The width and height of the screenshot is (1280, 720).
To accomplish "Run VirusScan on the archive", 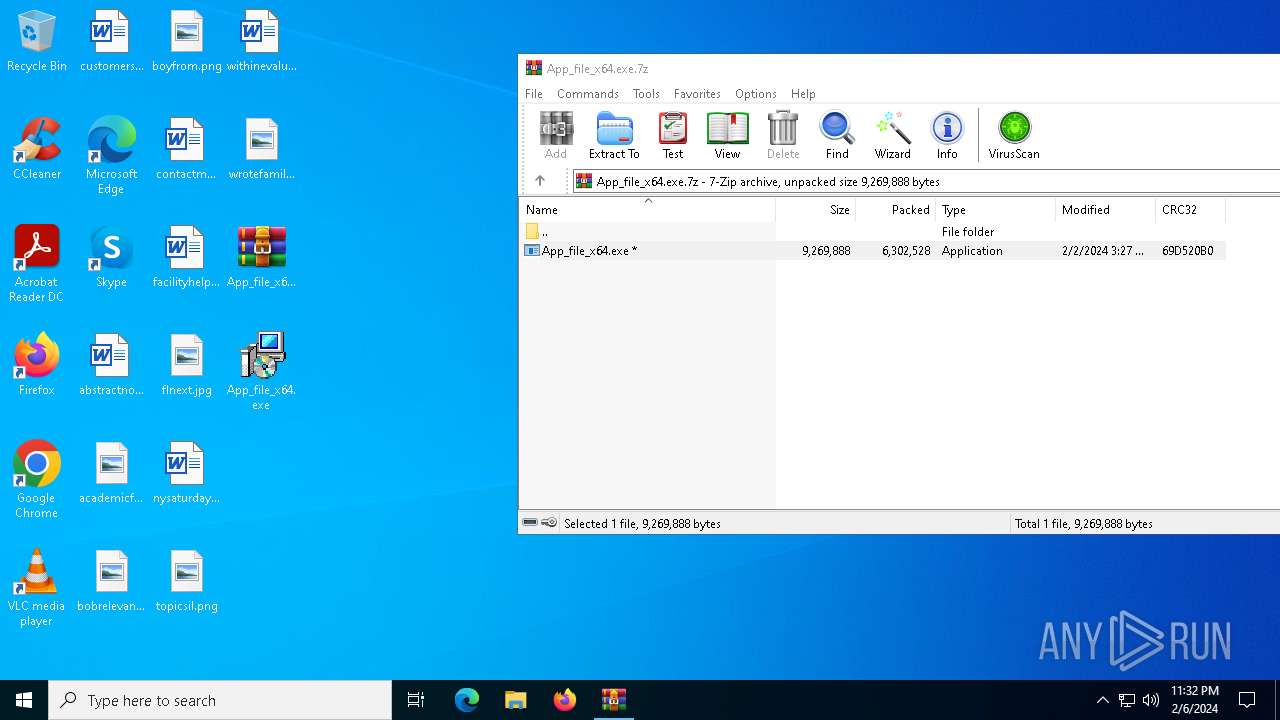I will pyautogui.click(x=1014, y=135).
